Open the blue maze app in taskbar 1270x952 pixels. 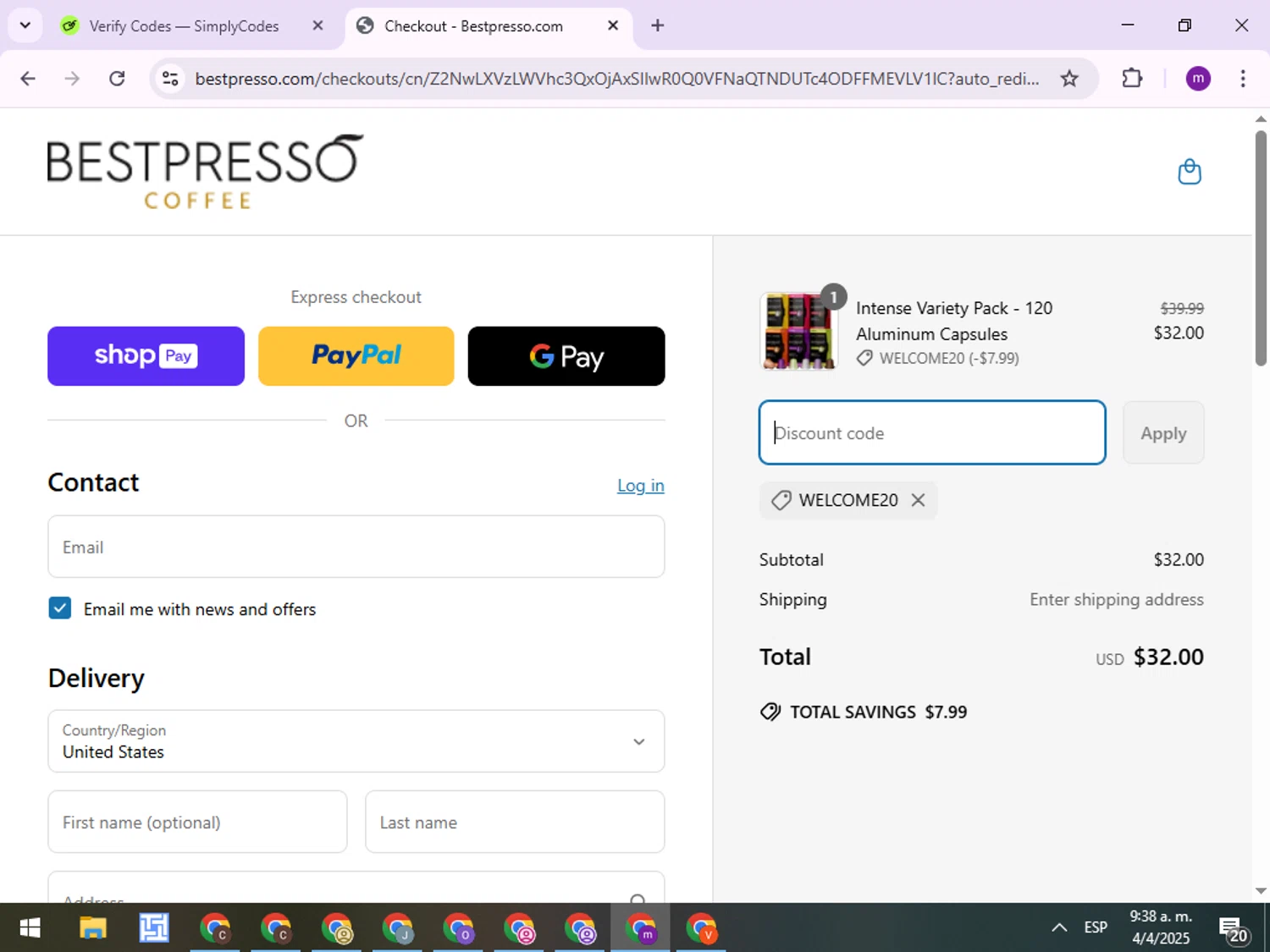pyautogui.click(x=154, y=928)
